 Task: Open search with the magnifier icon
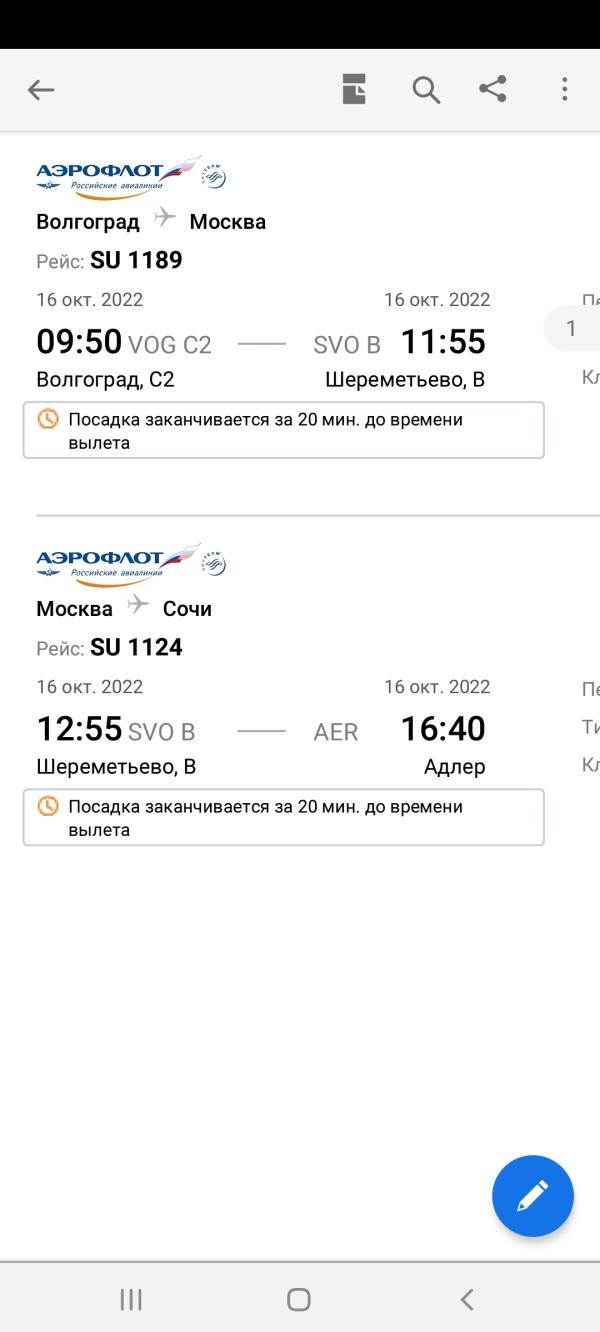pos(426,90)
